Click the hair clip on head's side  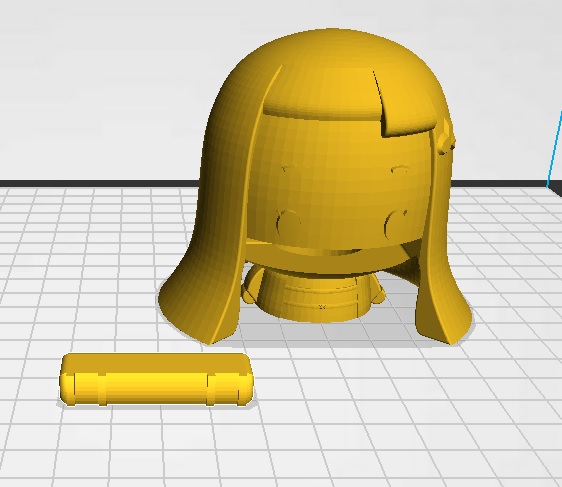click(446, 138)
